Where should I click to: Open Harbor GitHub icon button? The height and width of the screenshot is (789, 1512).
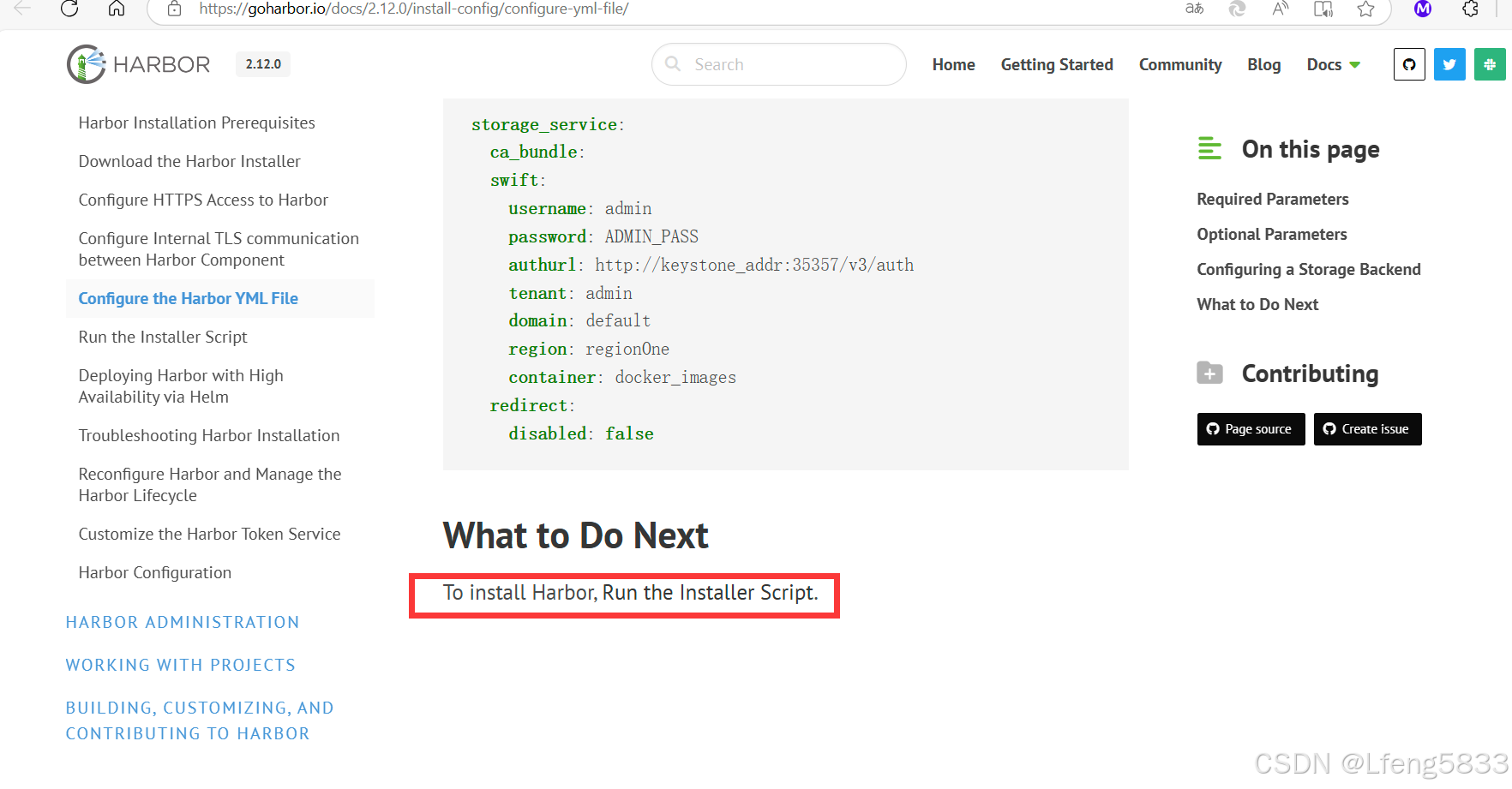[x=1409, y=64]
